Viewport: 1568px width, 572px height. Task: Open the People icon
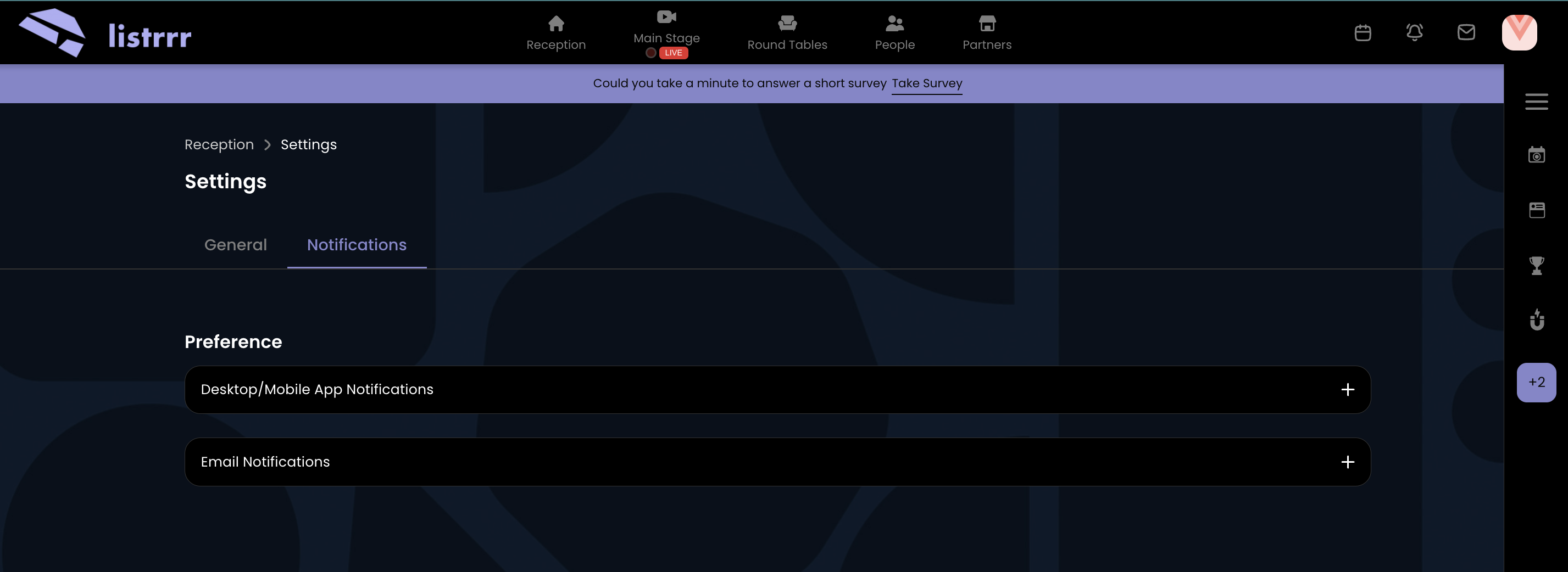pos(895,24)
